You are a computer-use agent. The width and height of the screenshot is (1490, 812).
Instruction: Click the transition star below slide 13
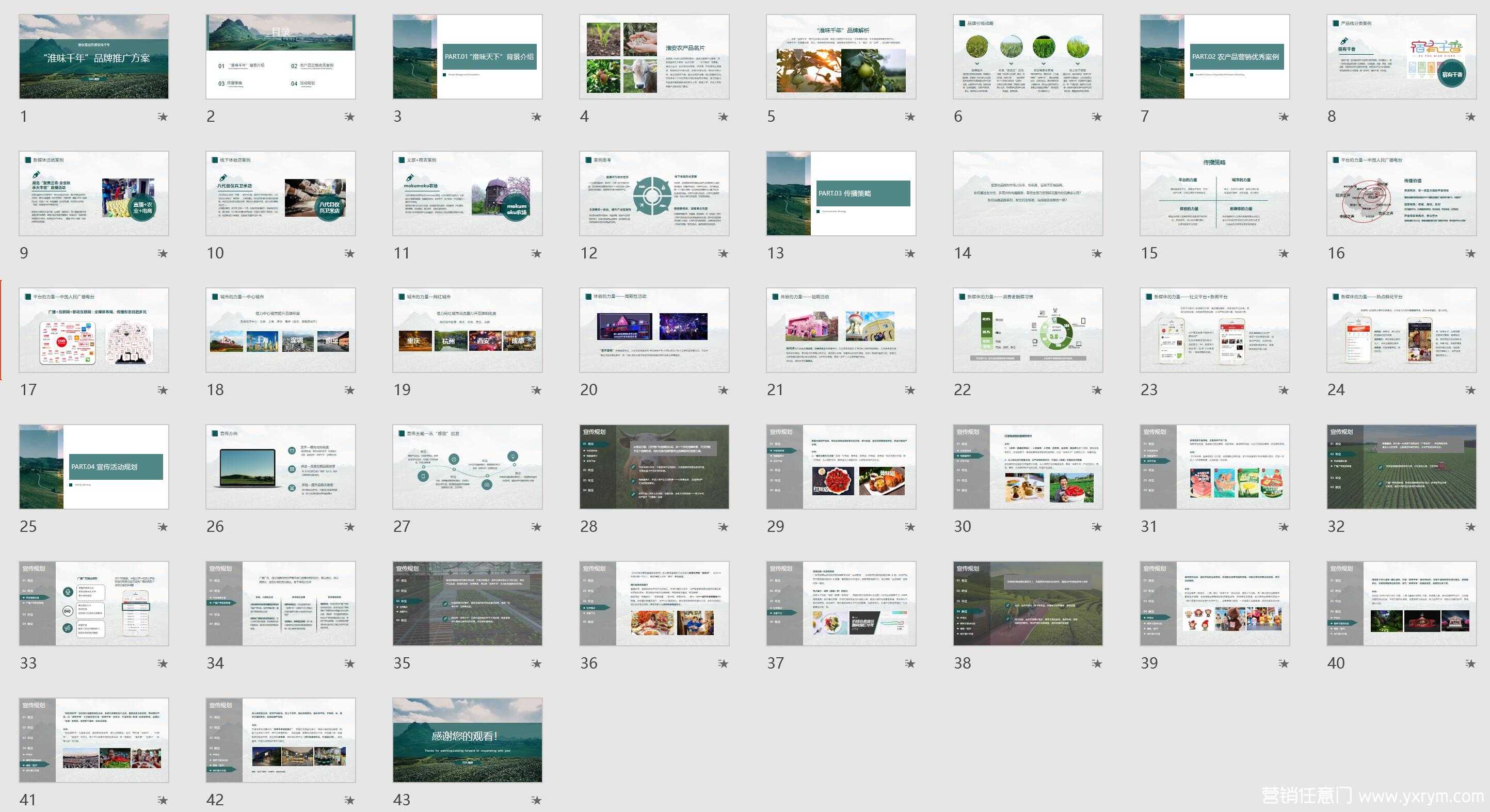[x=910, y=253]
